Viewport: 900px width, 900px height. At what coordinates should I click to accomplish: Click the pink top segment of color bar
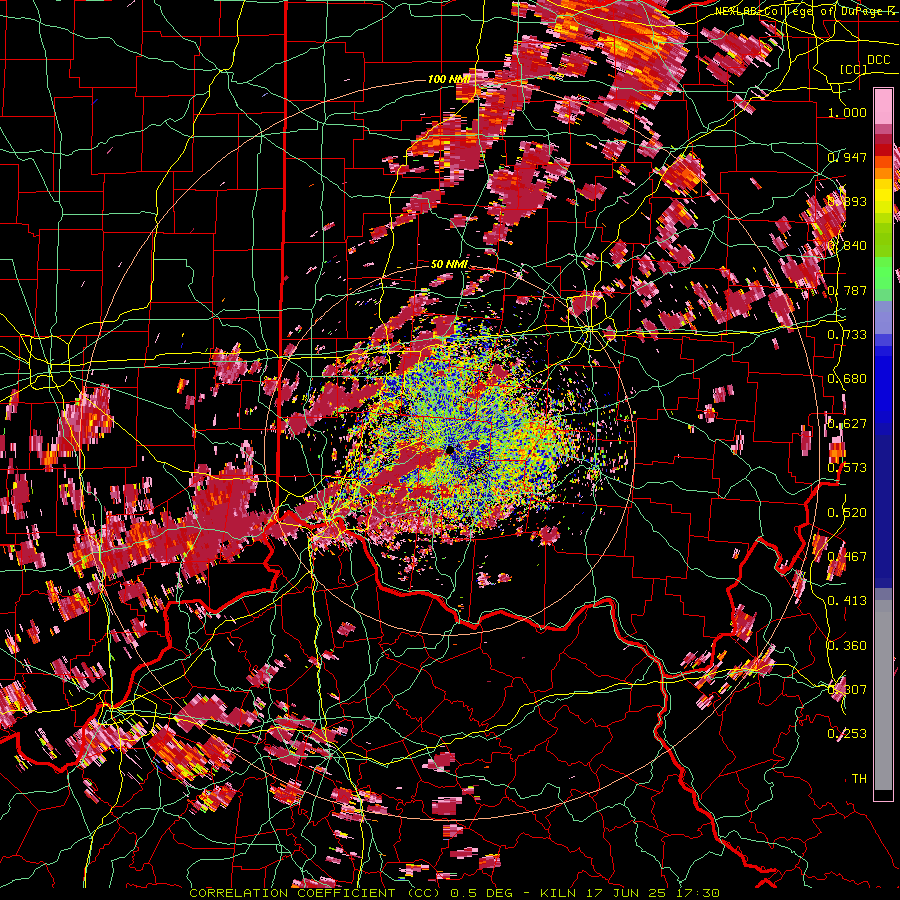[x=883, y=106]
